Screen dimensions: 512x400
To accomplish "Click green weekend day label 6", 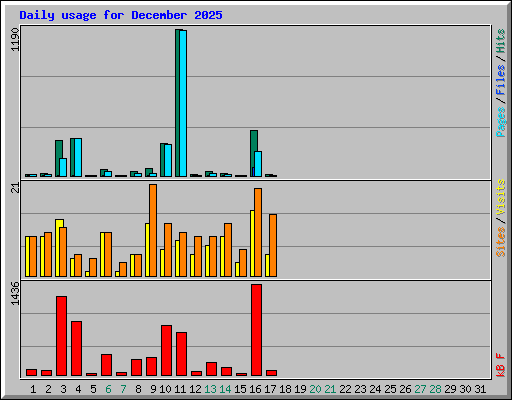I will point(108,389).
